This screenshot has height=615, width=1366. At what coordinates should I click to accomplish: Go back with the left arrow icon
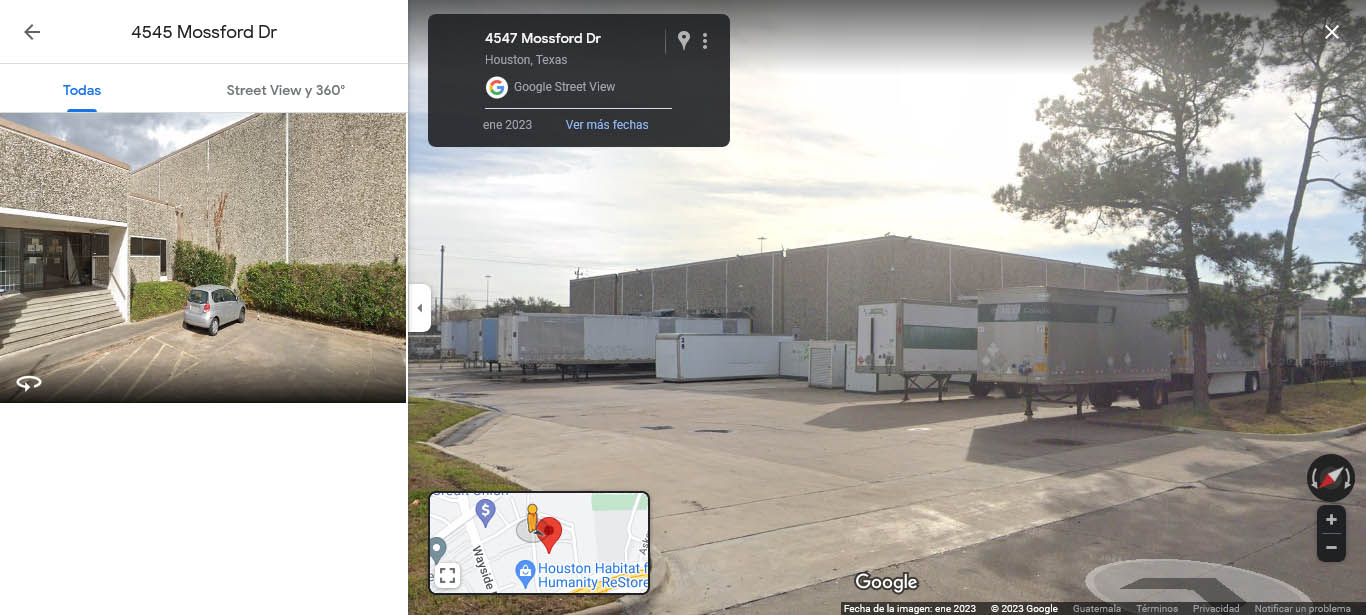coord(32,32)
